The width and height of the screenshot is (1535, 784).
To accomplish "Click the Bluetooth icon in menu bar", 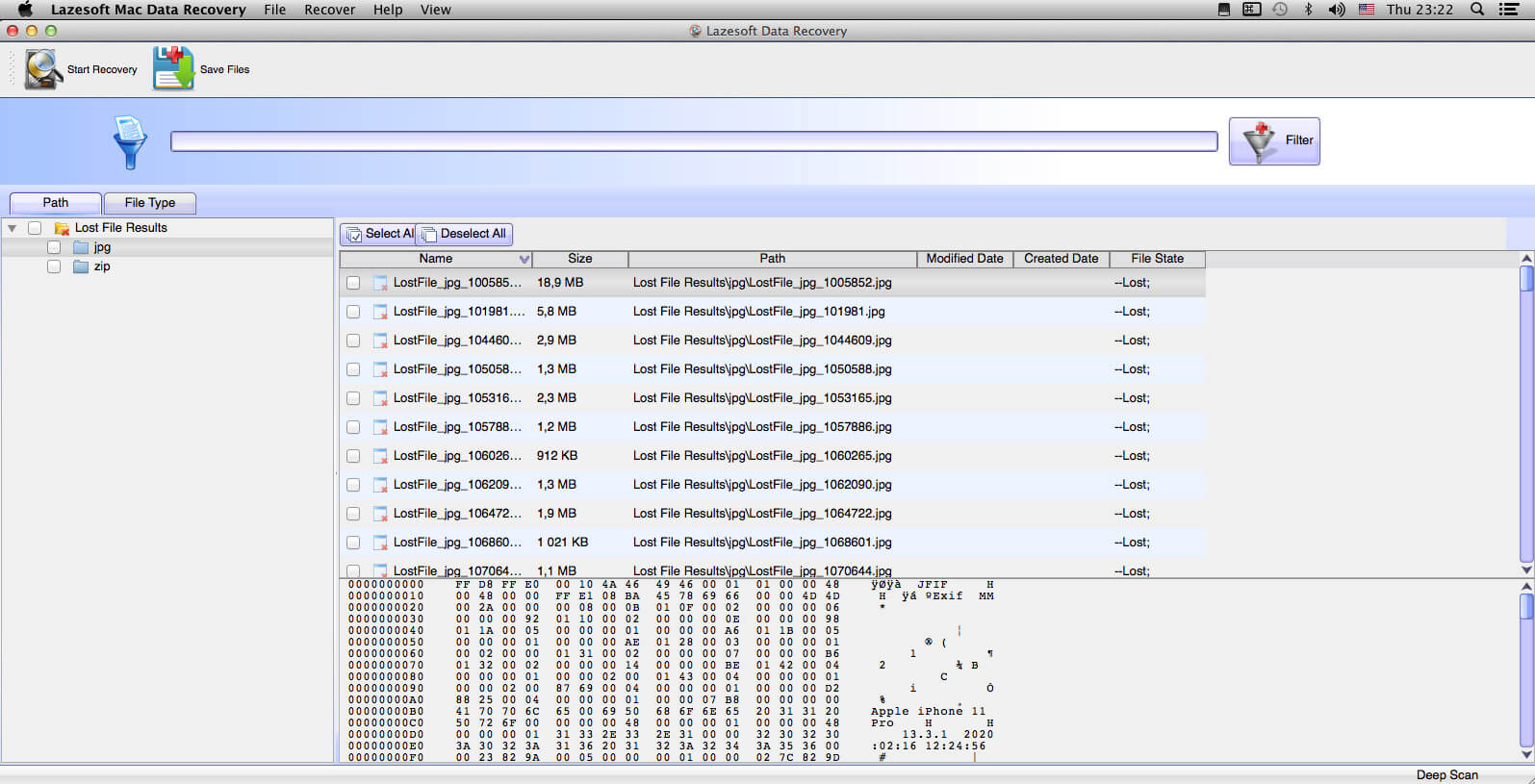I will pyautogui.click(x=1308, y=9).
